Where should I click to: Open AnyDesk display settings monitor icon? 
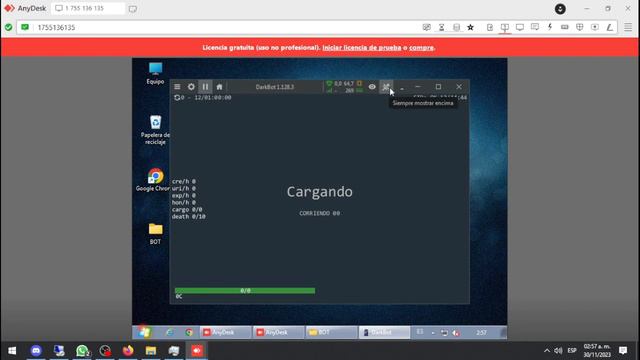coord(520,27)
